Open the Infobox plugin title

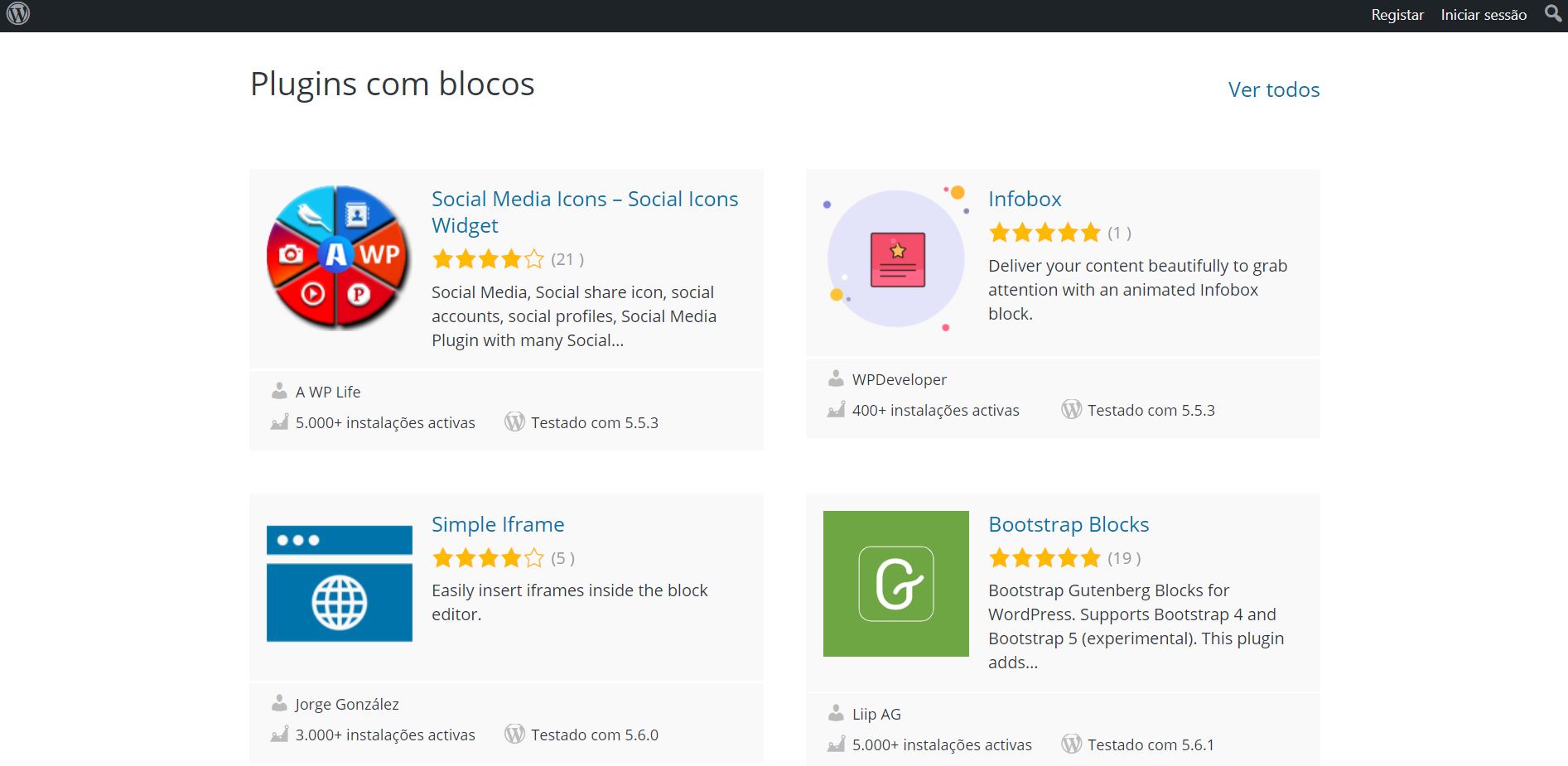point(1025,199)
